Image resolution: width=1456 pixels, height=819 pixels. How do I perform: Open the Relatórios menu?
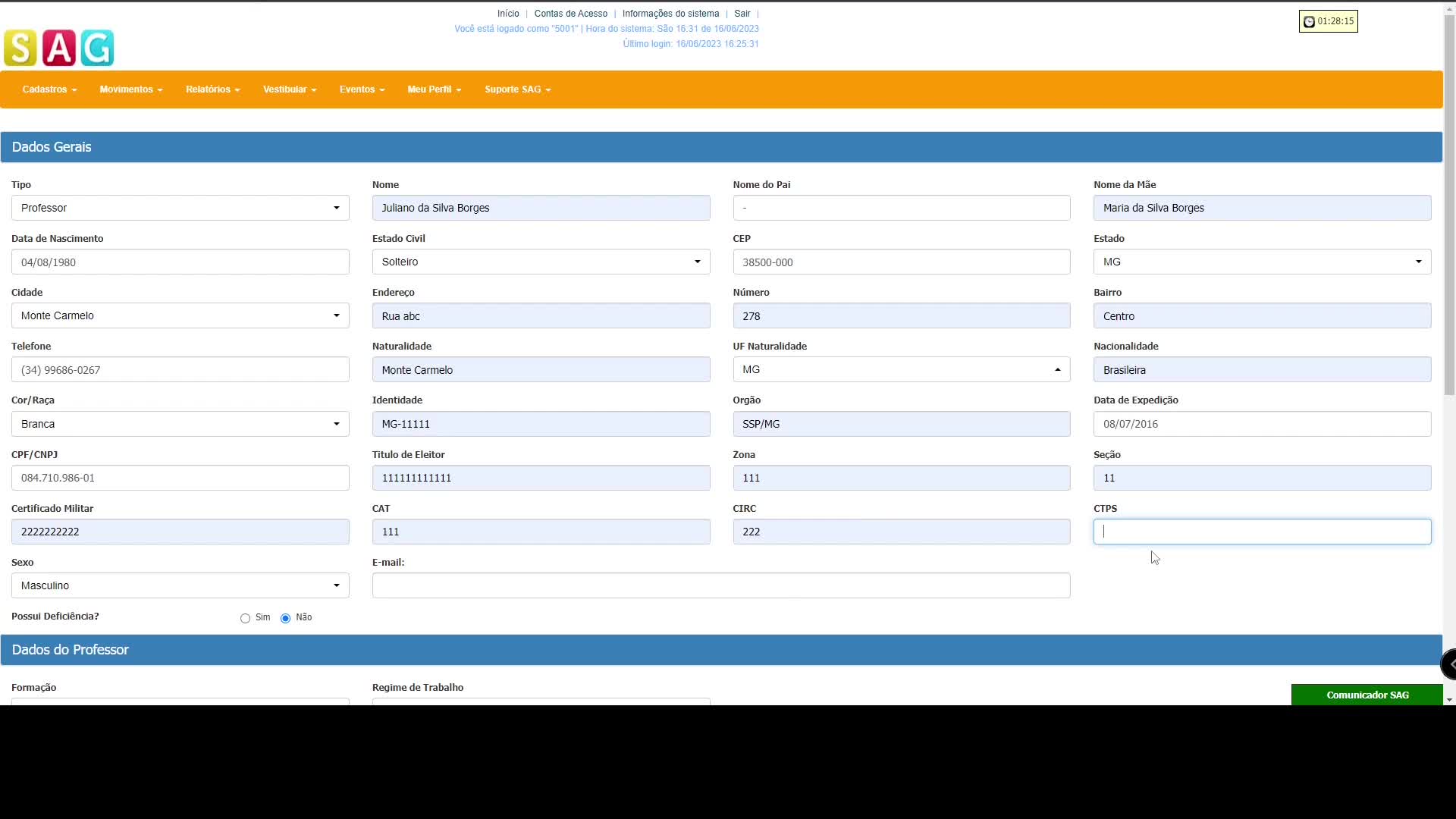pyautogui.click(x=213, y=89)
